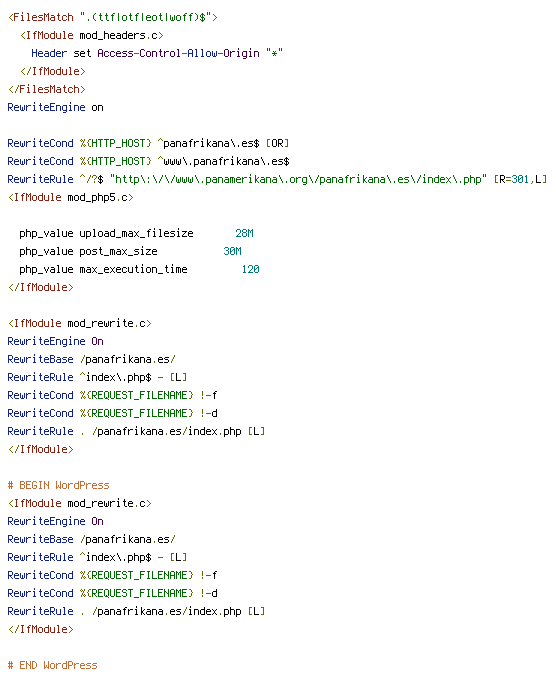
Task: Click the # BEGIN WordPress comment
Action: coord(58,485)
